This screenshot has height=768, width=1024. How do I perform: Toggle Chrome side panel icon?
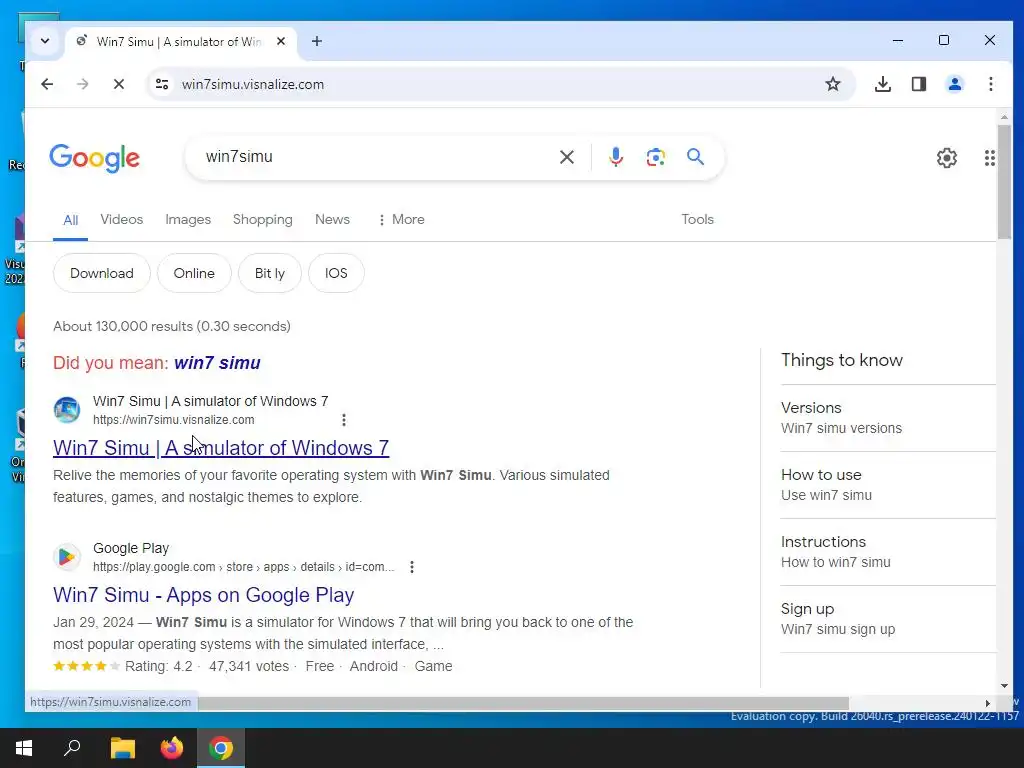pos(919,84)
